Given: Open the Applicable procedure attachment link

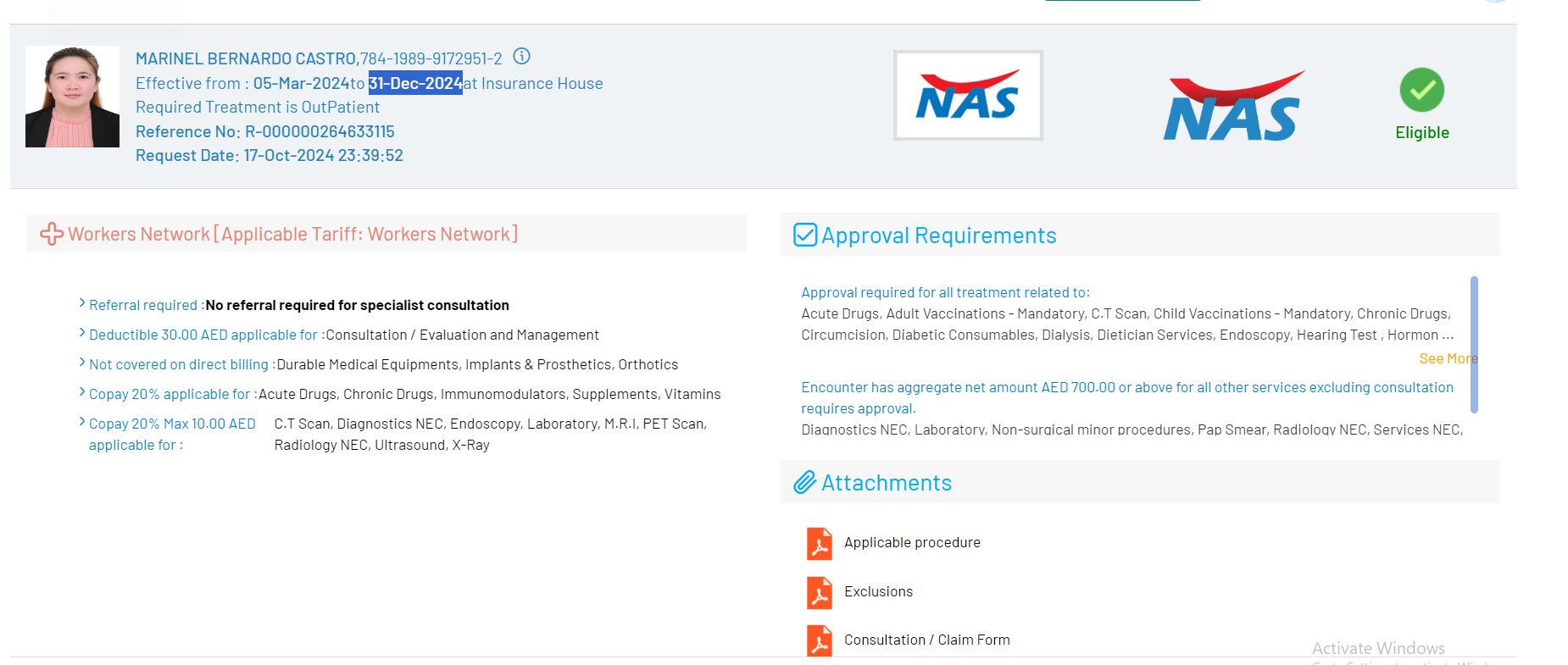Looking at the screenshot, I should 912,543.
